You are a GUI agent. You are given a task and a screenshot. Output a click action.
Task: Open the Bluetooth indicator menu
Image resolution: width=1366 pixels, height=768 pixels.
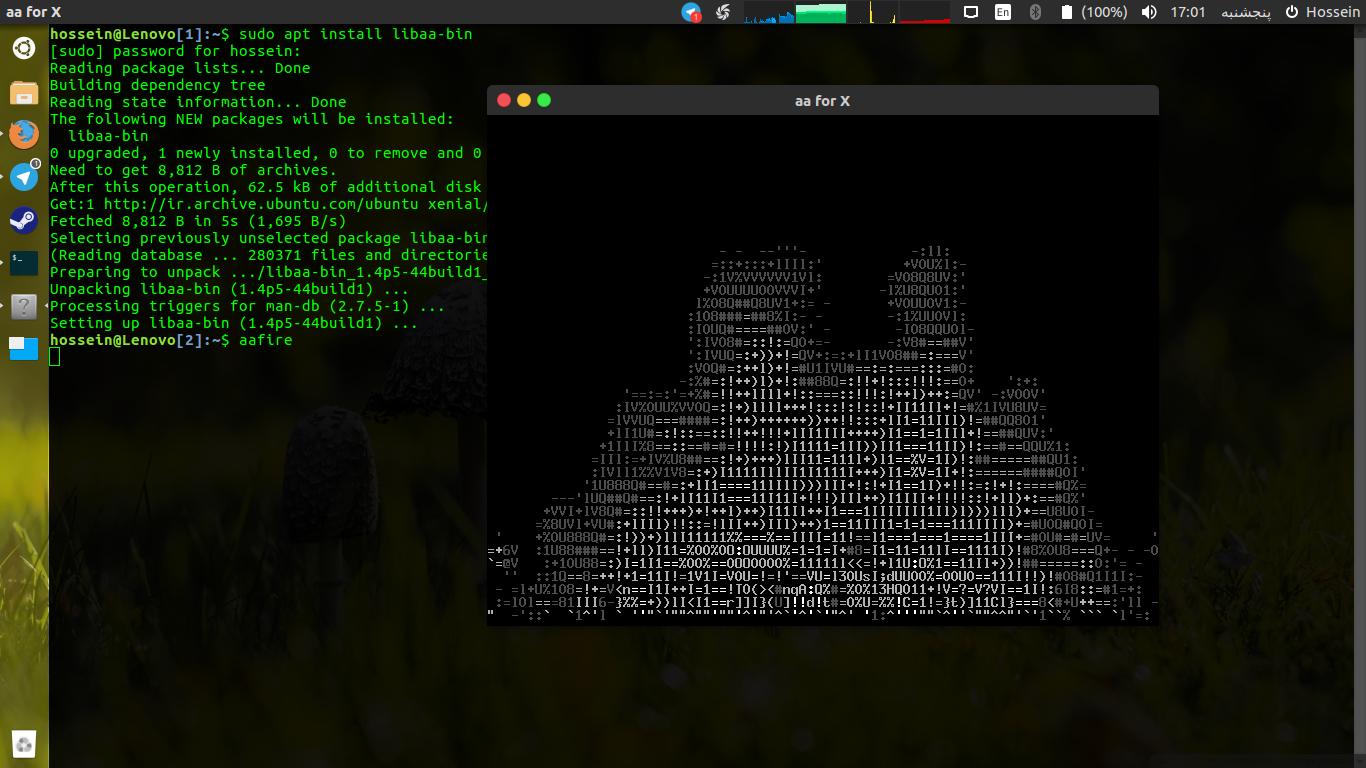1036,12
